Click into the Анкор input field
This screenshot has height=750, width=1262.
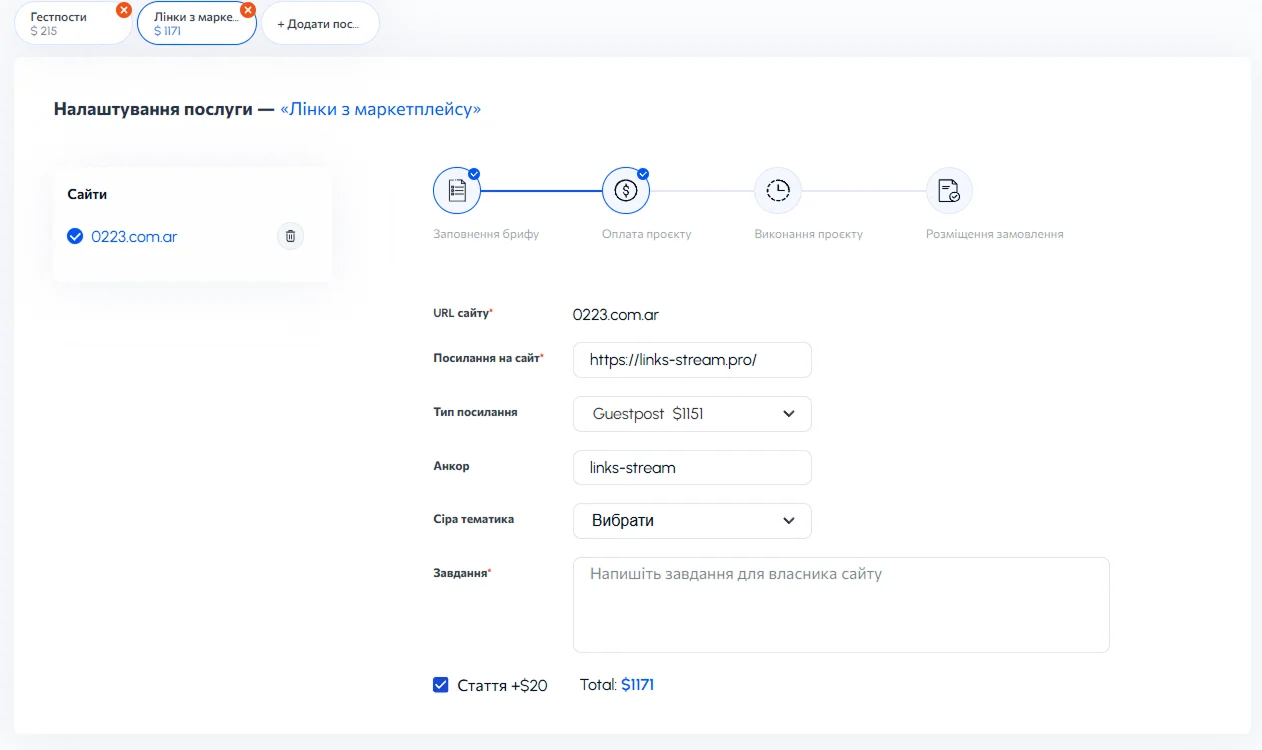click(692, 468)
